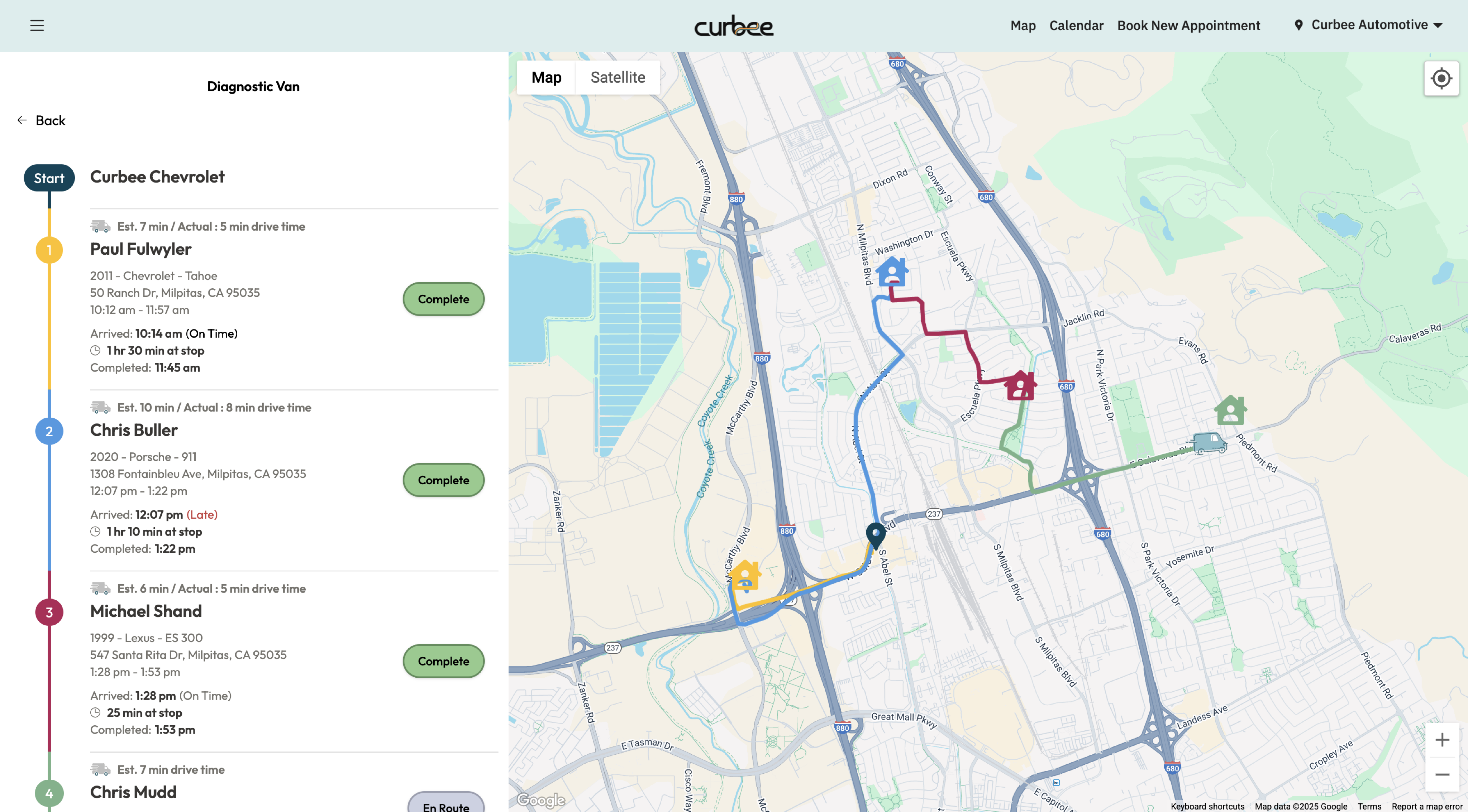Screen dimensions: 1468x812
Task: Click the clock icon beside 1 hr 30 min
Action: pyautogui.click(x=95, y=351)
